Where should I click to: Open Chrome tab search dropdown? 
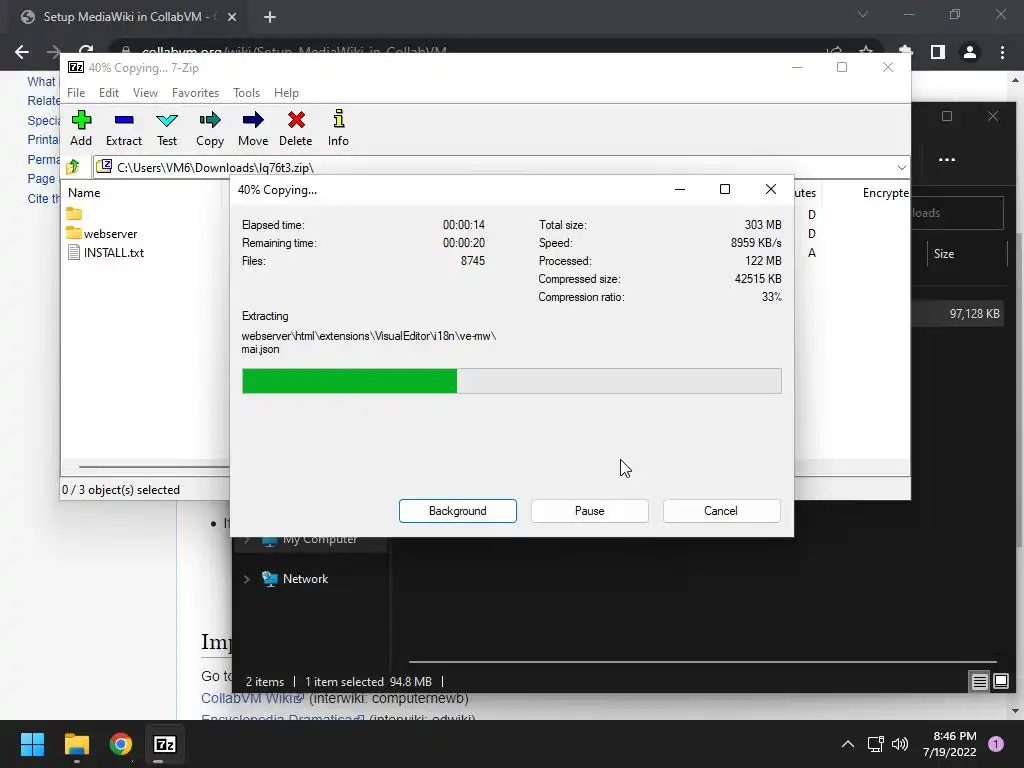863,14
